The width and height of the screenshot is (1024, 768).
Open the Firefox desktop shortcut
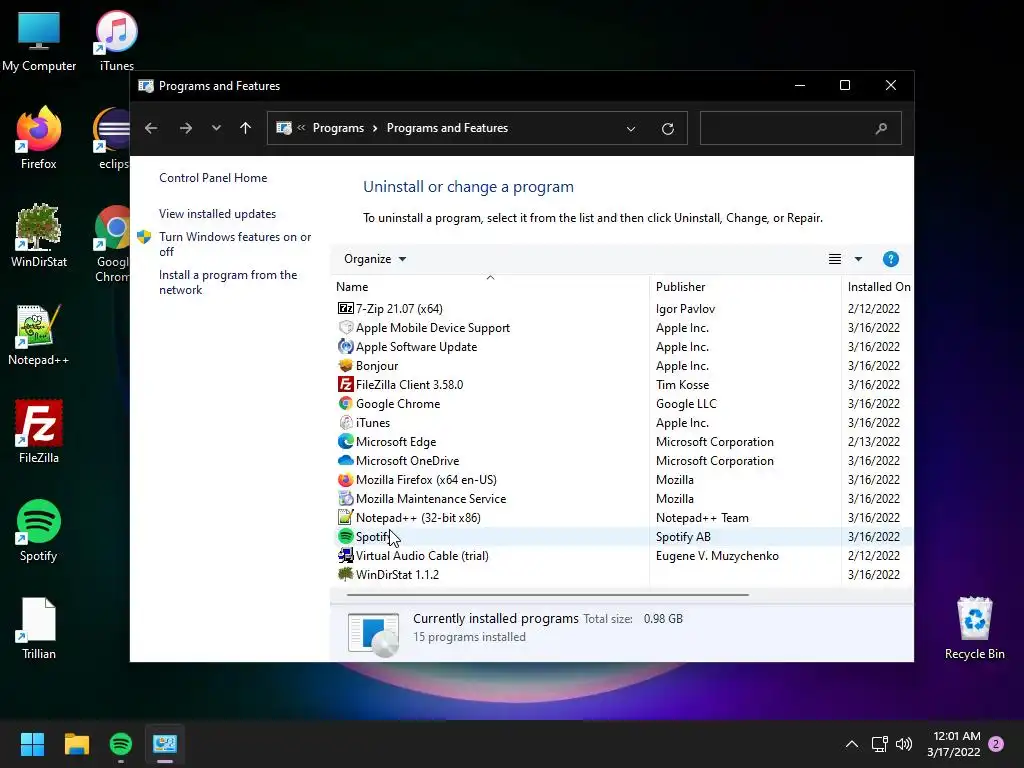pyautogui.click(x=39, y=138)
